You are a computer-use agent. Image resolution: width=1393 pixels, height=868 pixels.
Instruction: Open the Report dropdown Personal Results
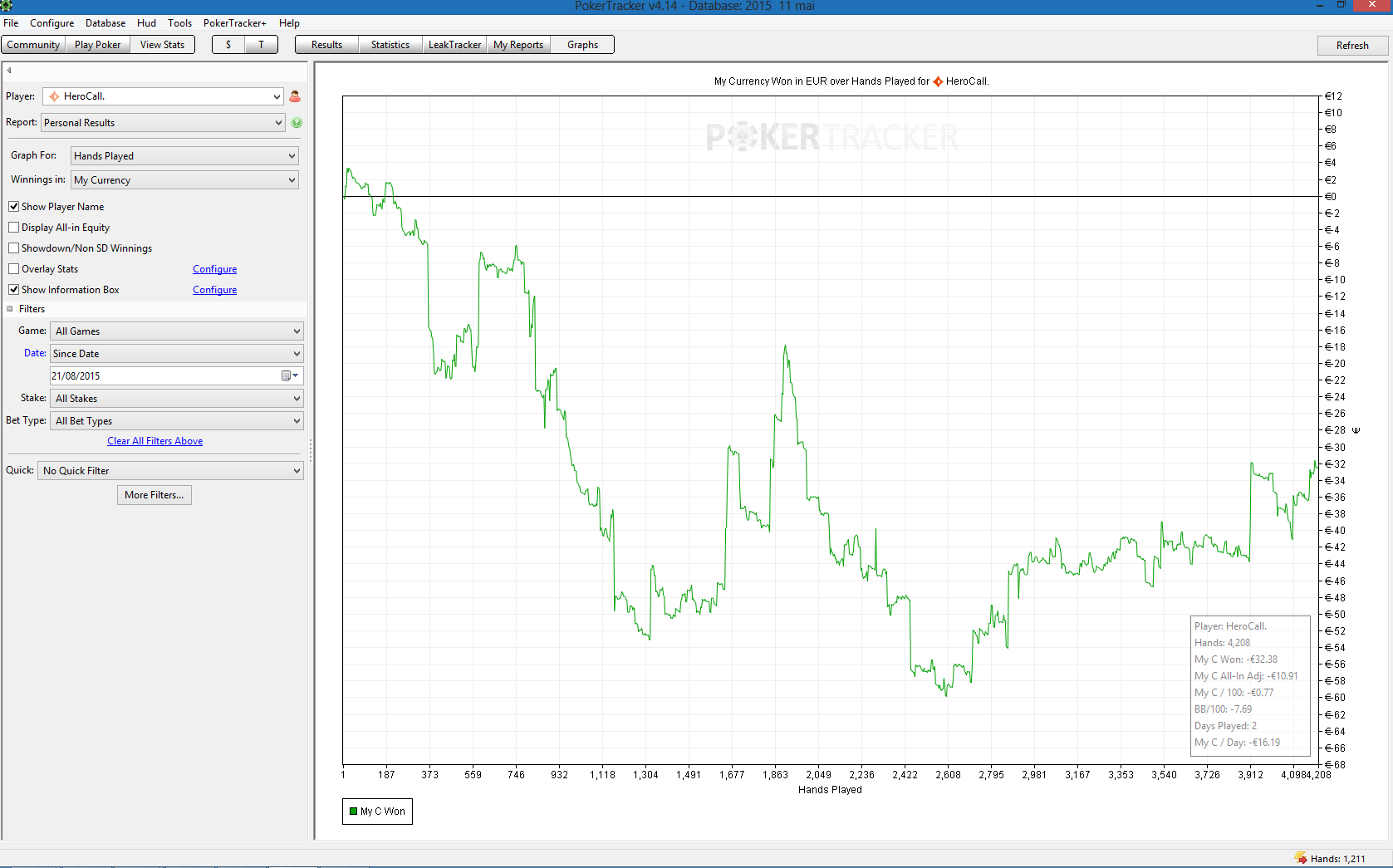[163, 123]
